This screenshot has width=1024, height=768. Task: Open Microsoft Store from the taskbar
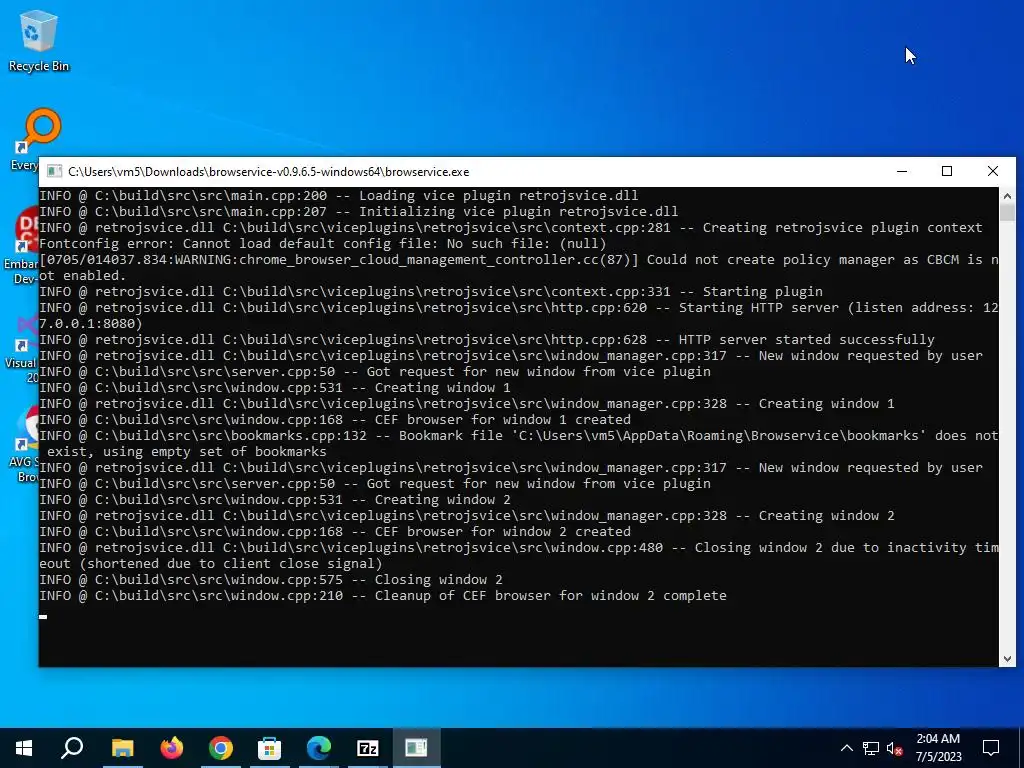click(x=269, y=748)
